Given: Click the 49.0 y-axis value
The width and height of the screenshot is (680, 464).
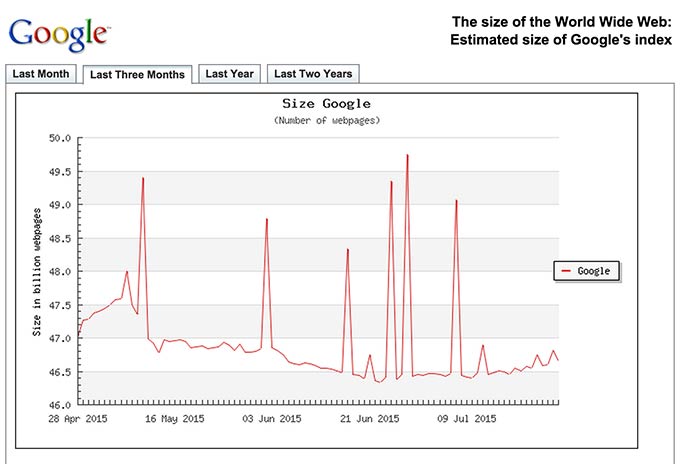Looking at the screenshot, I should tap(60, 205).
